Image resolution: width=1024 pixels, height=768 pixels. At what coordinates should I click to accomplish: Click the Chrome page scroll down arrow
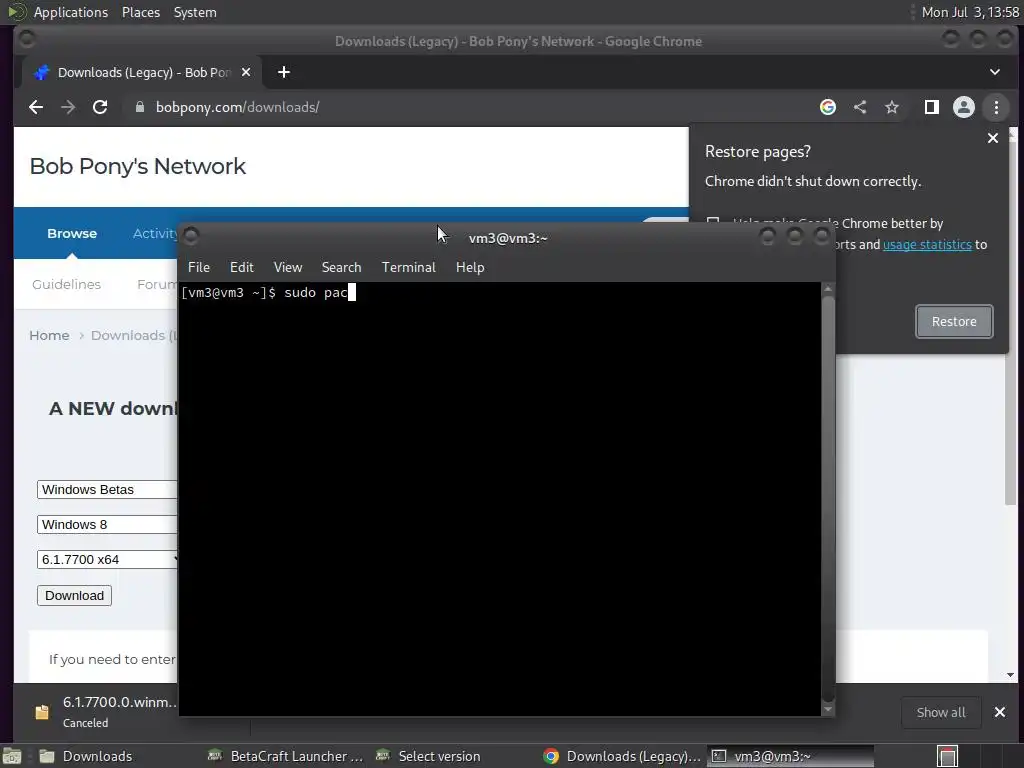tap(1010, 675)
